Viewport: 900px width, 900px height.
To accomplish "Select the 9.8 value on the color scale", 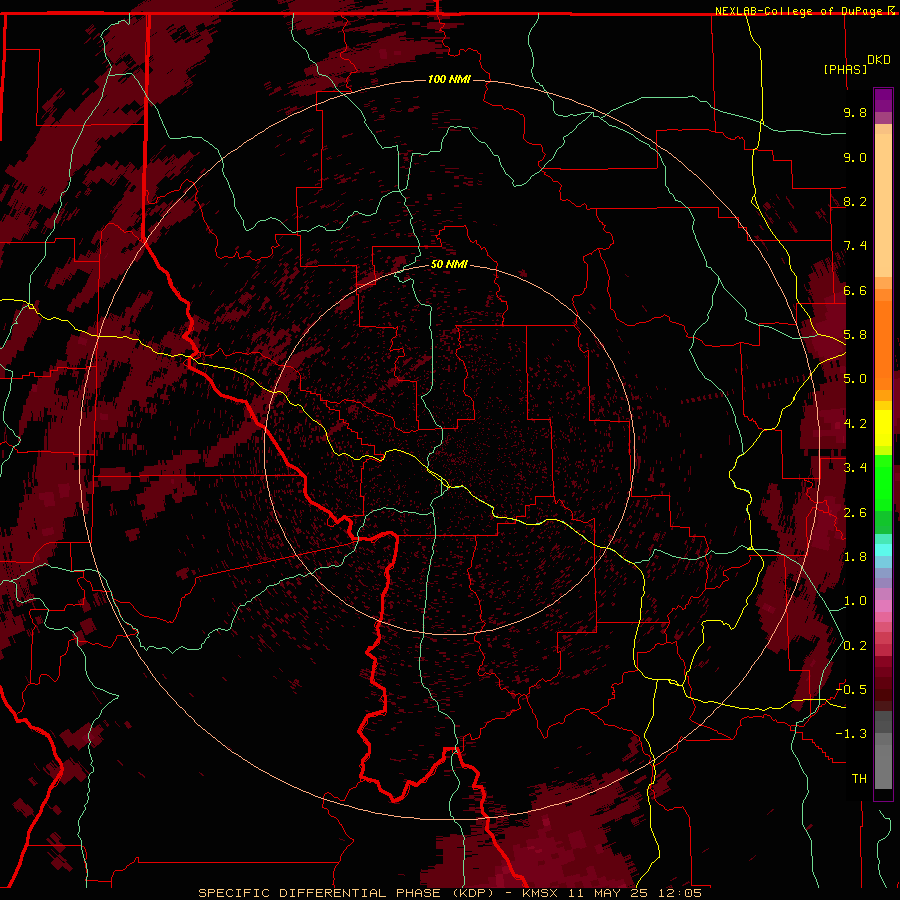I will [855, 112].
